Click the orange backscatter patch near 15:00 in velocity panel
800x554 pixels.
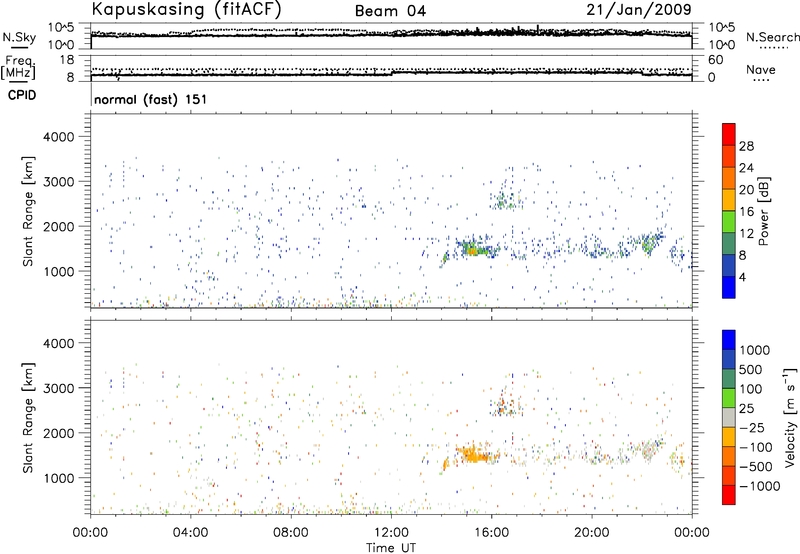coord(473,454)
